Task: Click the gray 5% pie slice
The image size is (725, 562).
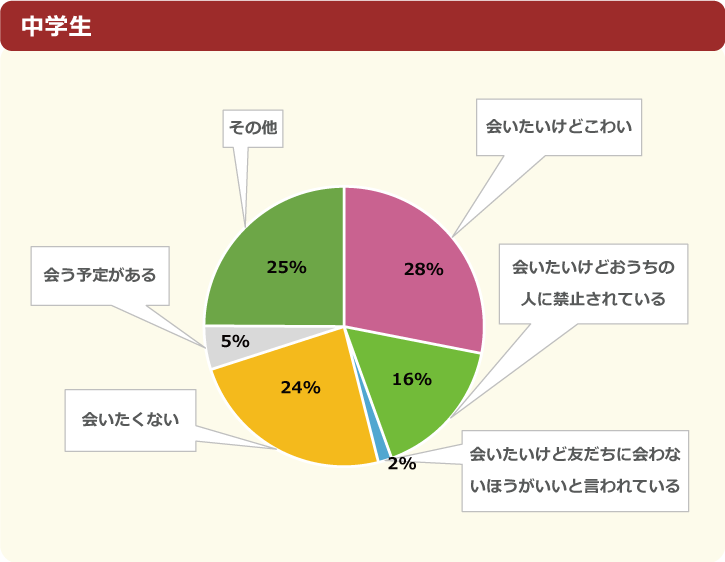Action: click(x=231, y=345)
